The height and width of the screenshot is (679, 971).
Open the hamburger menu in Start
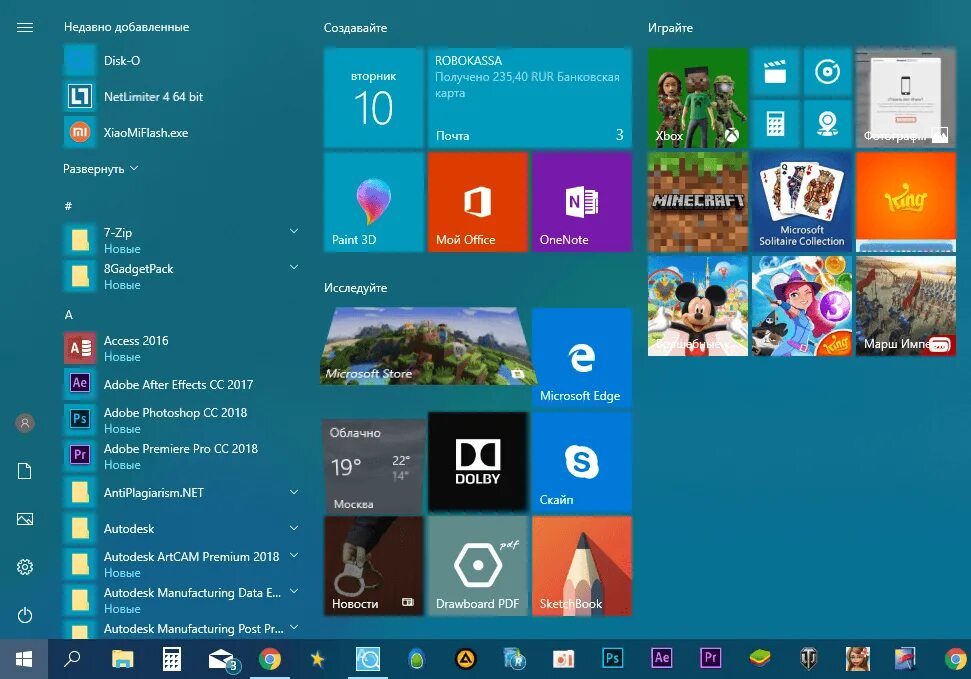pos(25,27)
